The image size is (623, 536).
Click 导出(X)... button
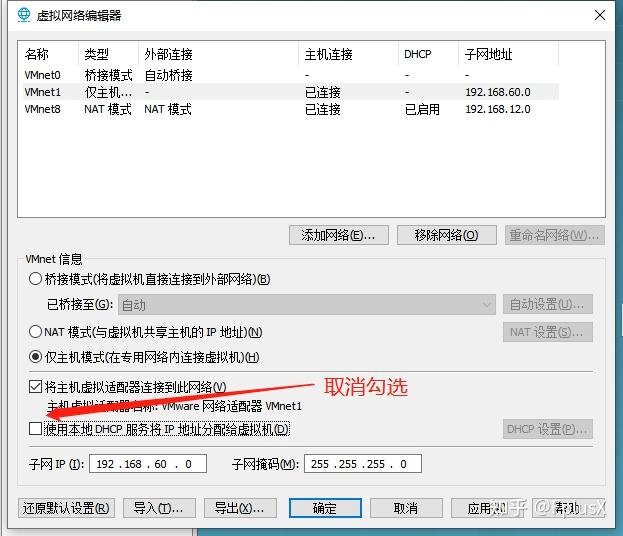tap(240, 508)
